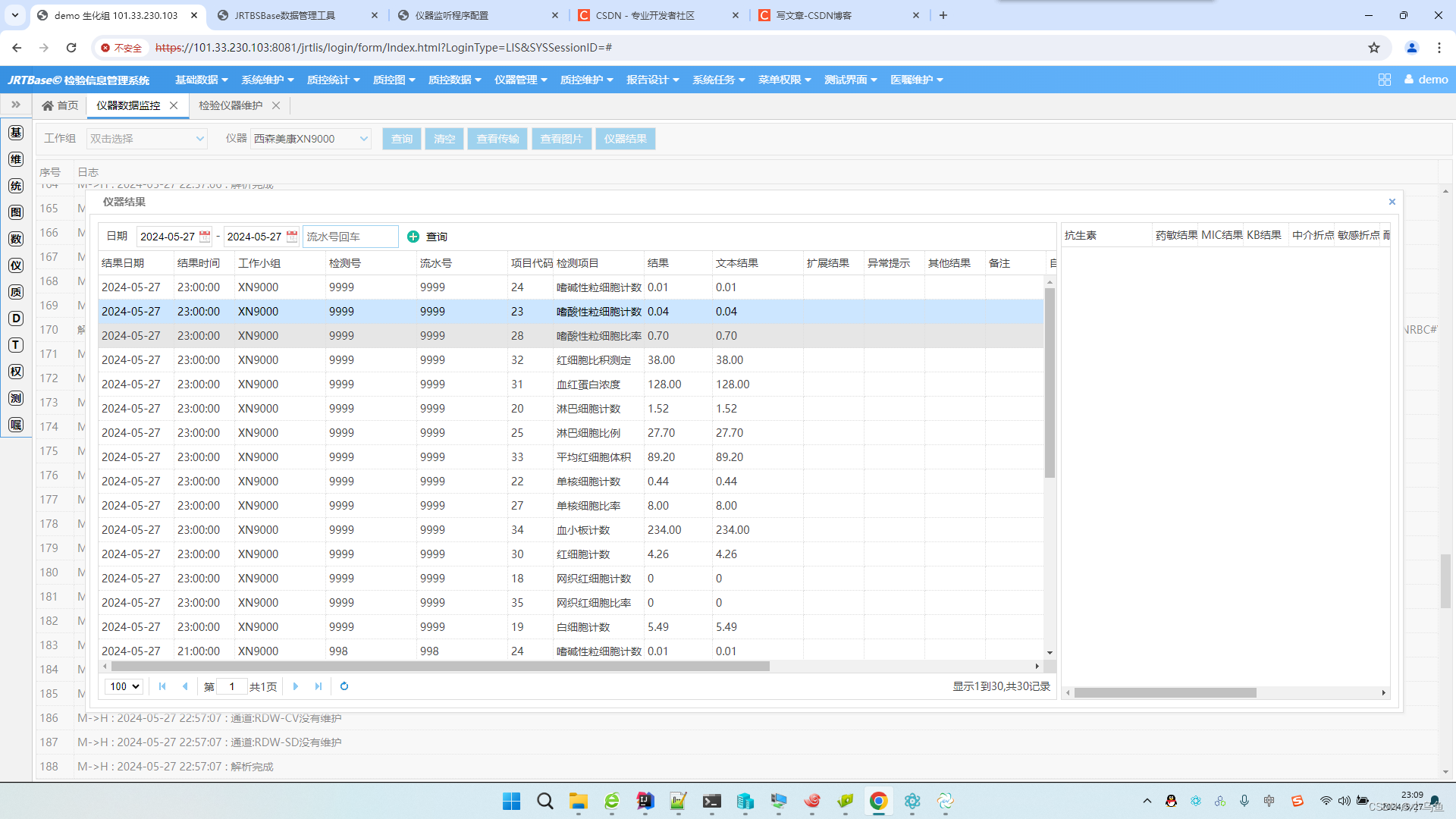Close the 仪器数据监控 tab
The width and height of the screenshot is (1456, 819).
(x=174, y=105)
